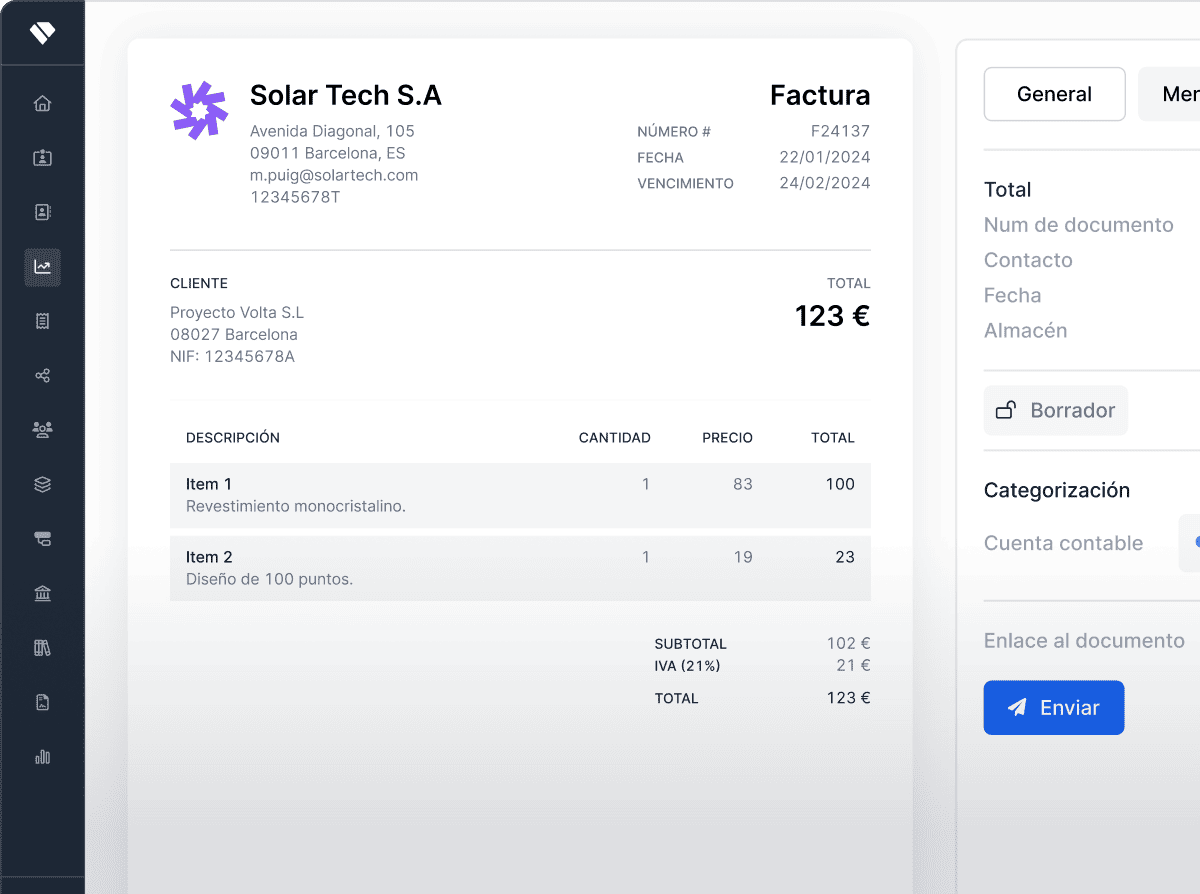The height and width of the screenshot is (894, 1200).
Task: Click the tax ID 12345678T
Action: click(295, 197)
